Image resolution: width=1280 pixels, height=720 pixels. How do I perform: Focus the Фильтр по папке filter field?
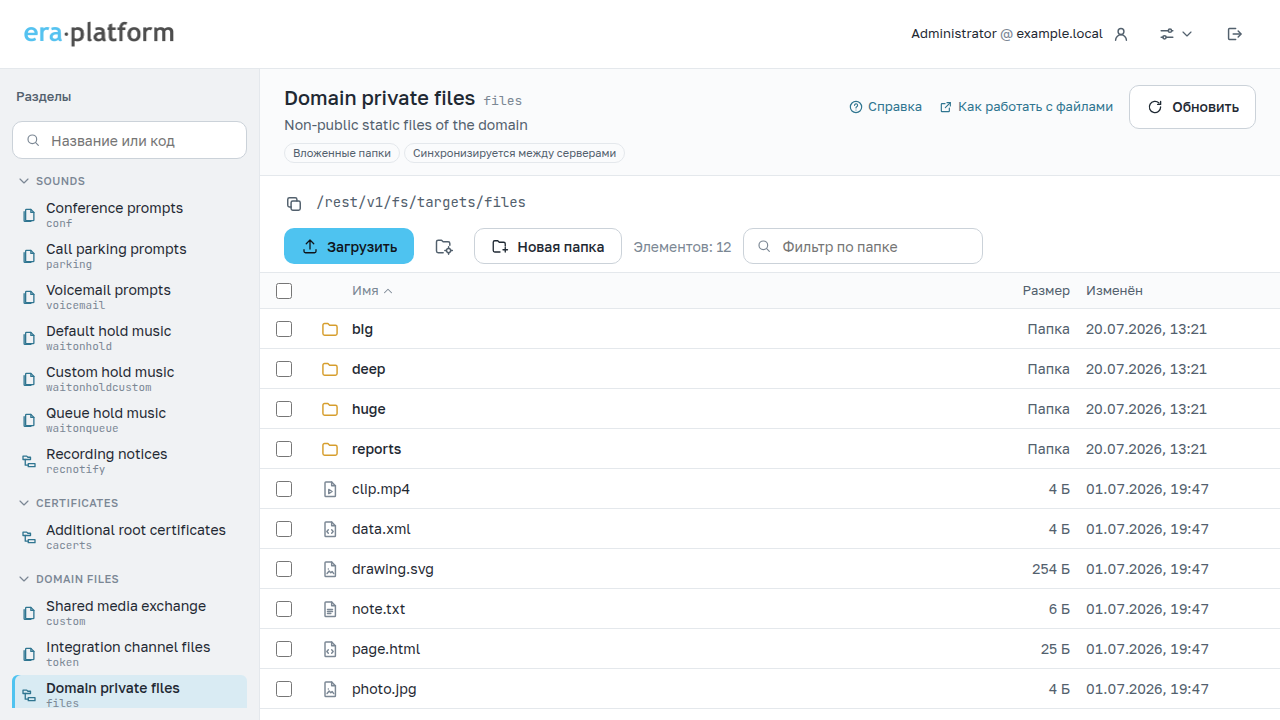(863, 247)
